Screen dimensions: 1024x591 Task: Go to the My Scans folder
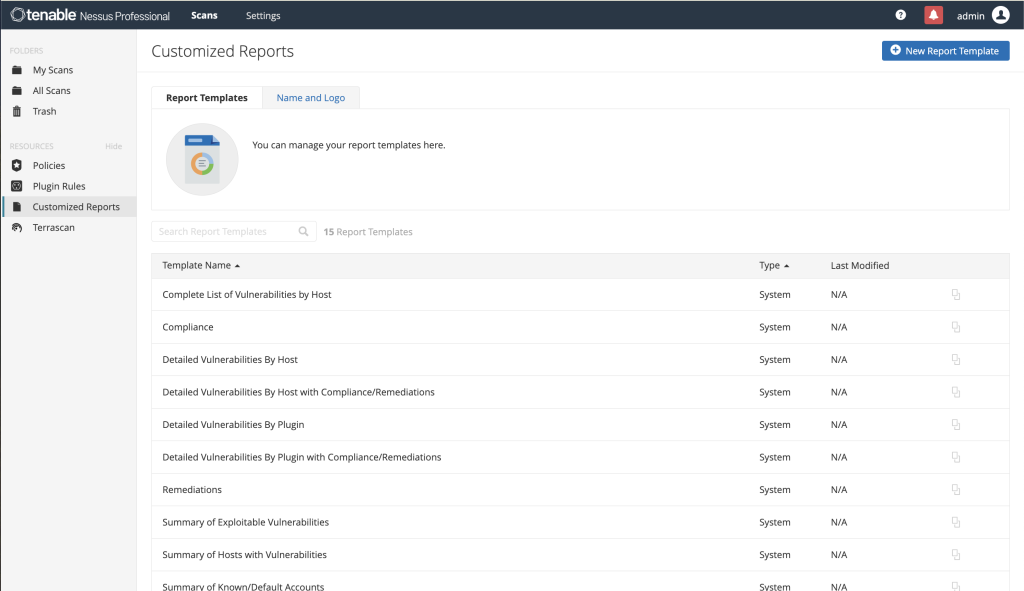[x=52, y=70]
